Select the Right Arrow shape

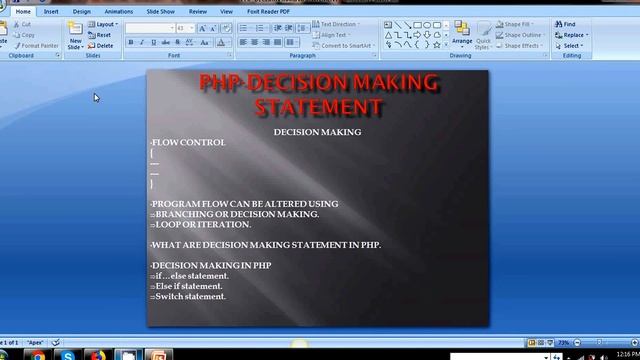pyautogui.click(x=417, y=36)
